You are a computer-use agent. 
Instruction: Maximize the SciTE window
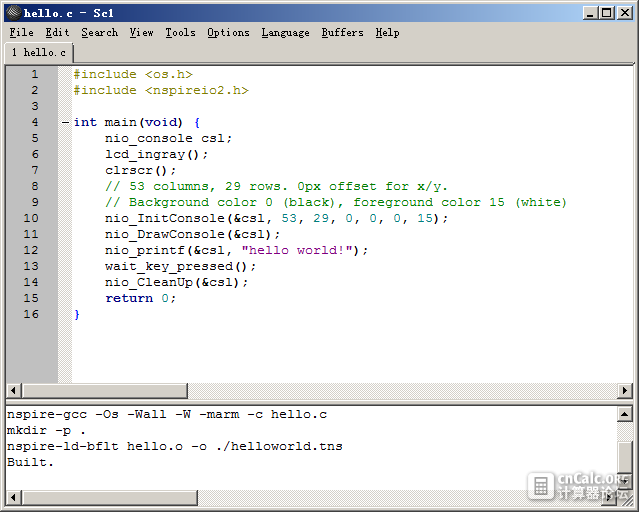[606, 13]
